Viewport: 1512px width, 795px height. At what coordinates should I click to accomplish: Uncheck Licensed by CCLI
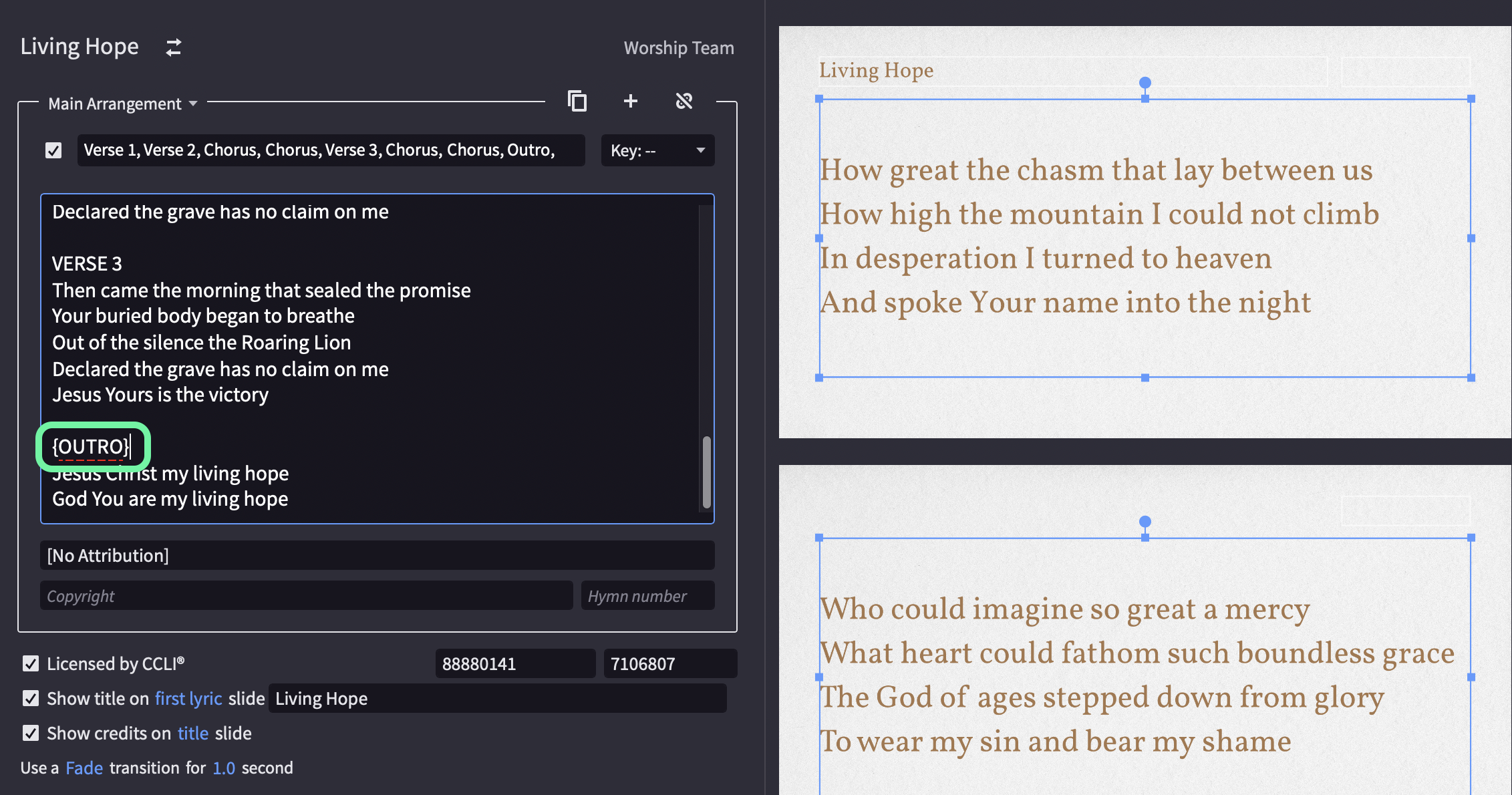tap(31, 663)
